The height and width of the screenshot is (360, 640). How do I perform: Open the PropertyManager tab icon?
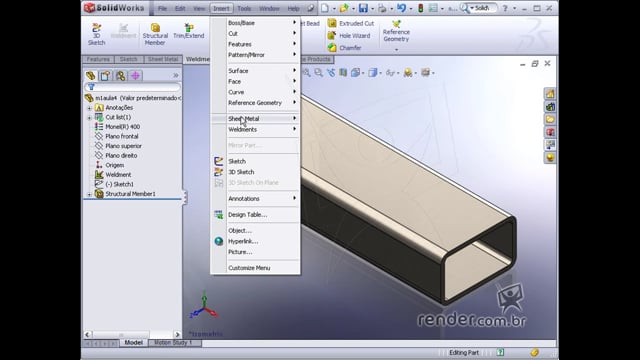(x=105, y=76)
